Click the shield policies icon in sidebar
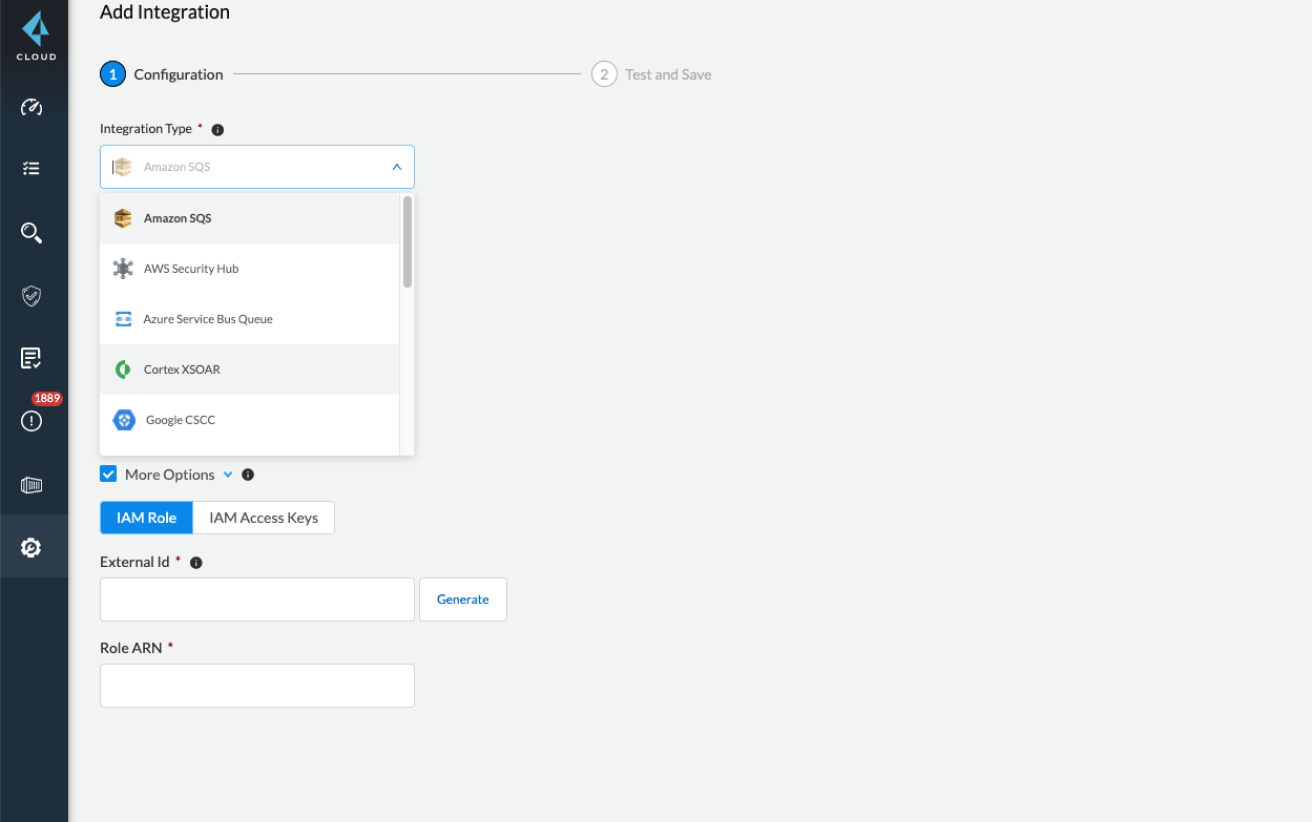The width and height of the screenshot is (1312, 822). [x=31, y=296]
